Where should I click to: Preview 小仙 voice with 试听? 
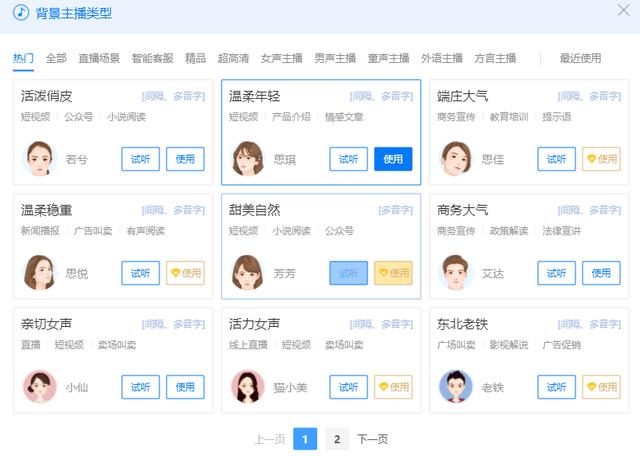(x=140, y=387)
